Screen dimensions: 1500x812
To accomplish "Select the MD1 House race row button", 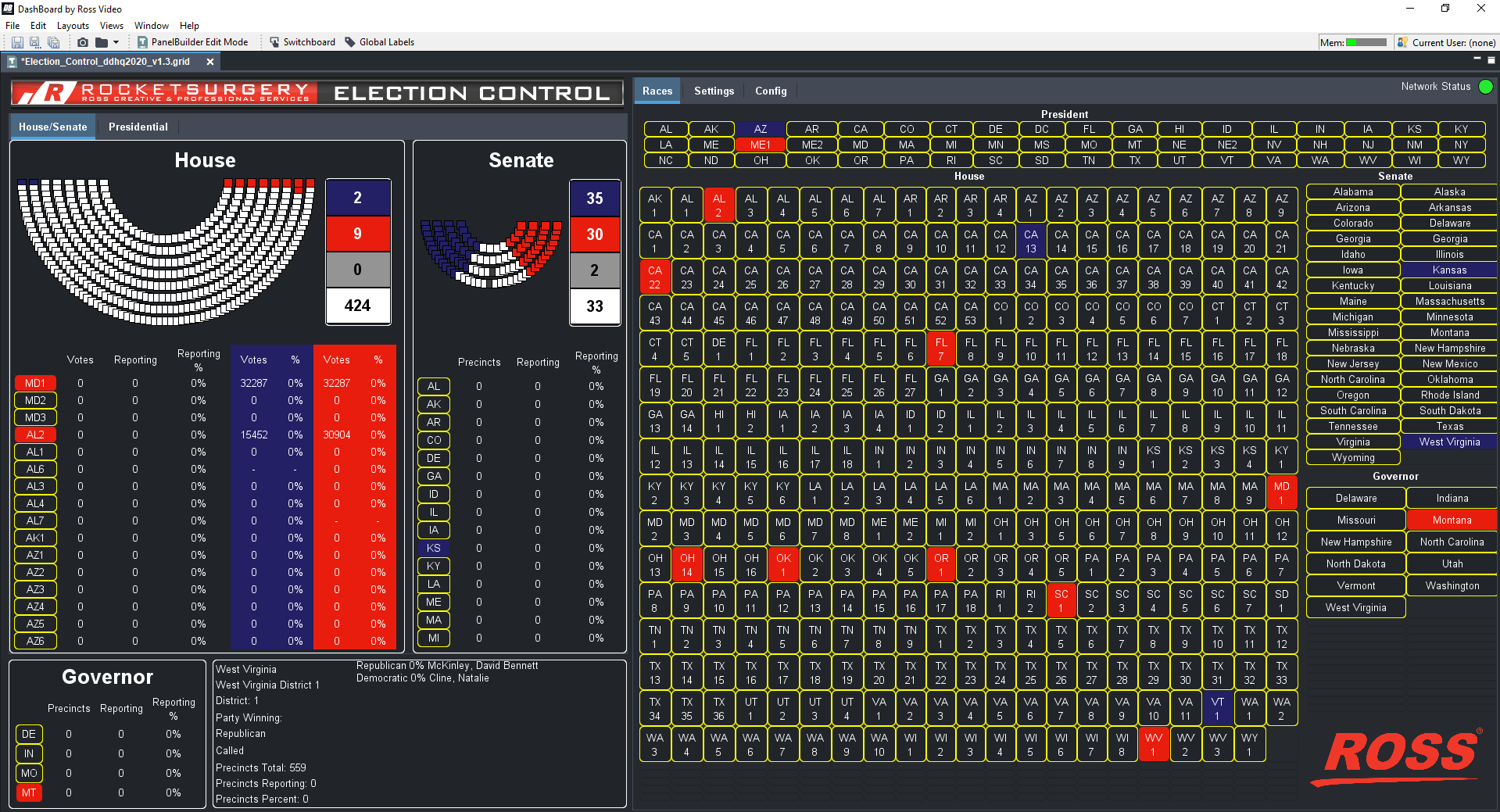I will (x=35, y=383).
